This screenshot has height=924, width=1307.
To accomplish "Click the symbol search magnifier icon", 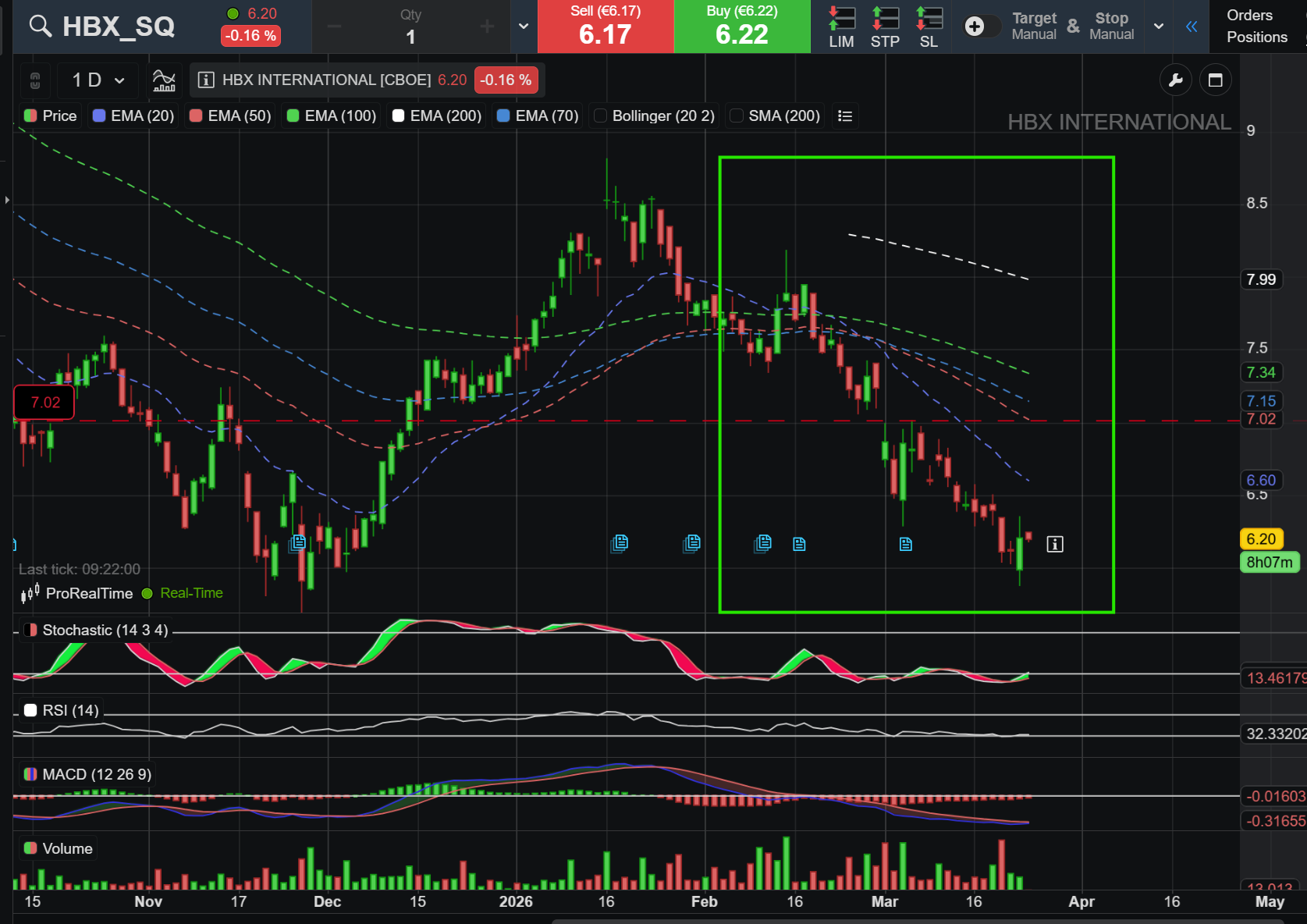I will (x=40, y=27).
